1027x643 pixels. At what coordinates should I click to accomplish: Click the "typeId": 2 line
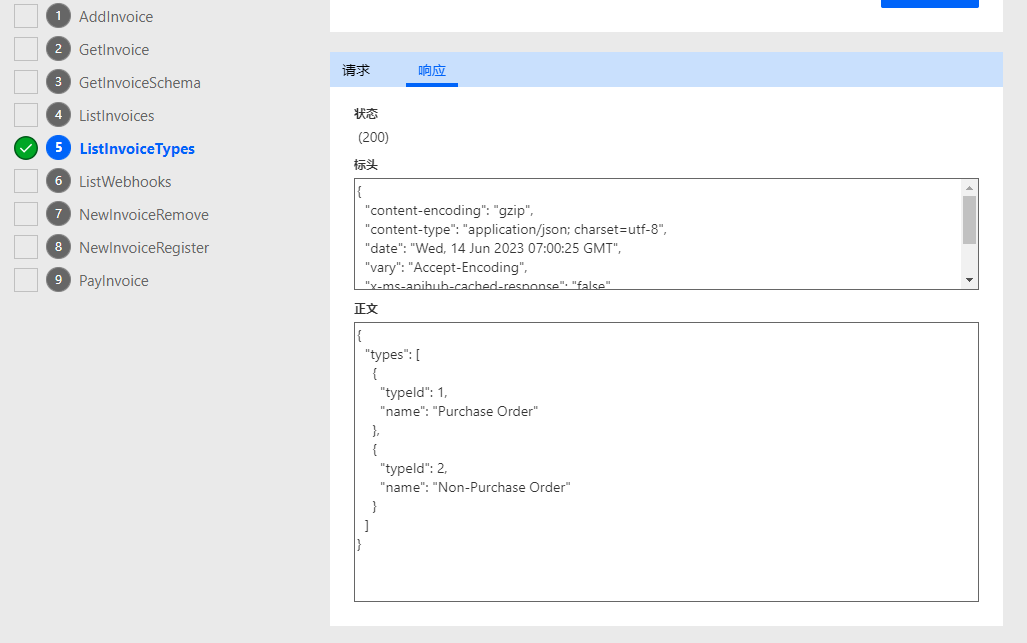pos(413,468)
